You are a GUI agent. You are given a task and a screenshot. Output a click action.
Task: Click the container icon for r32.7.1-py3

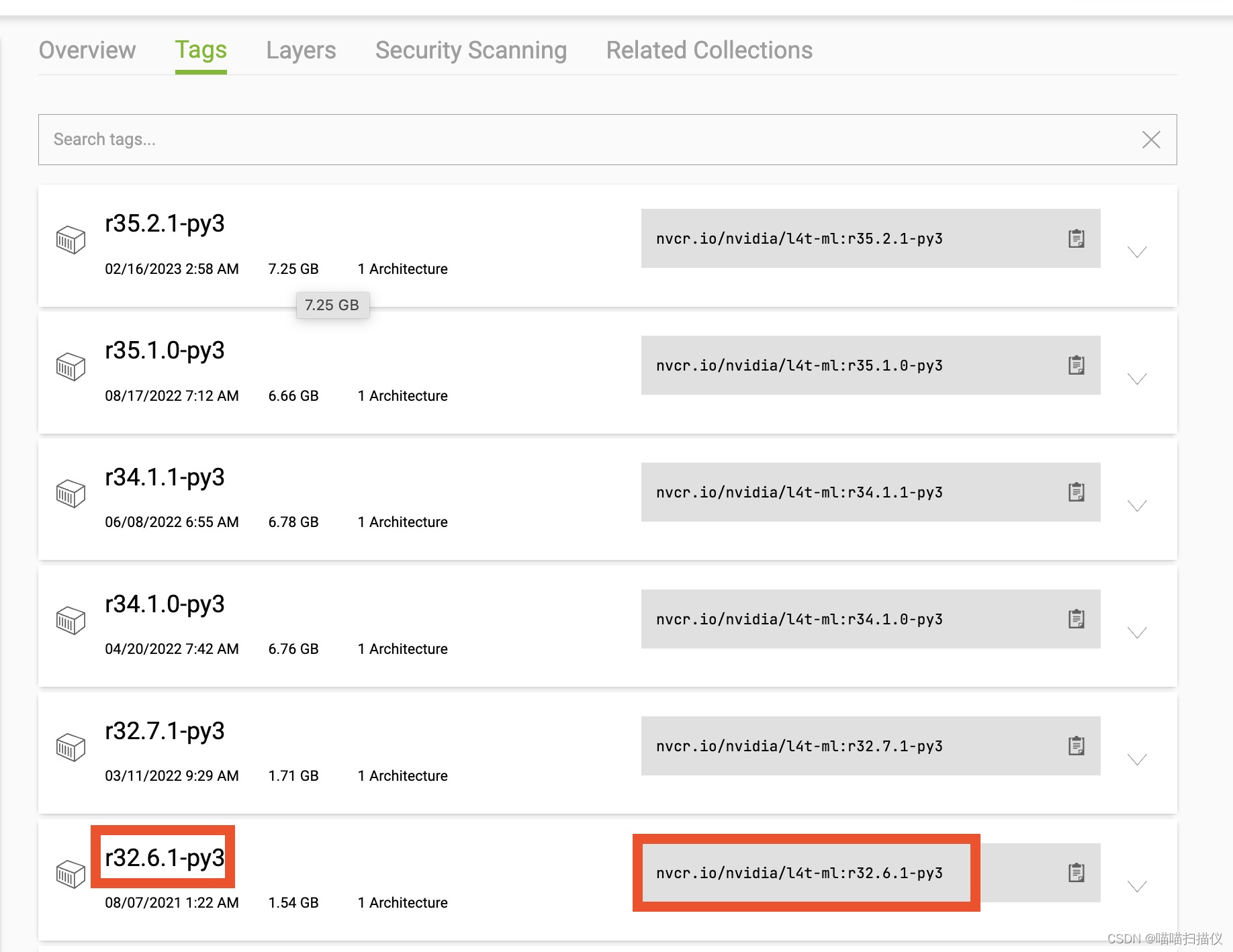tap(71, 747)
